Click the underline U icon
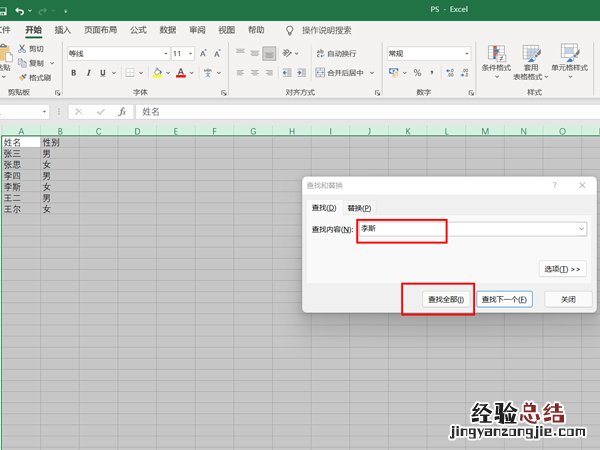600x450 pixels. pyautogui.click(x=102, y=73)
